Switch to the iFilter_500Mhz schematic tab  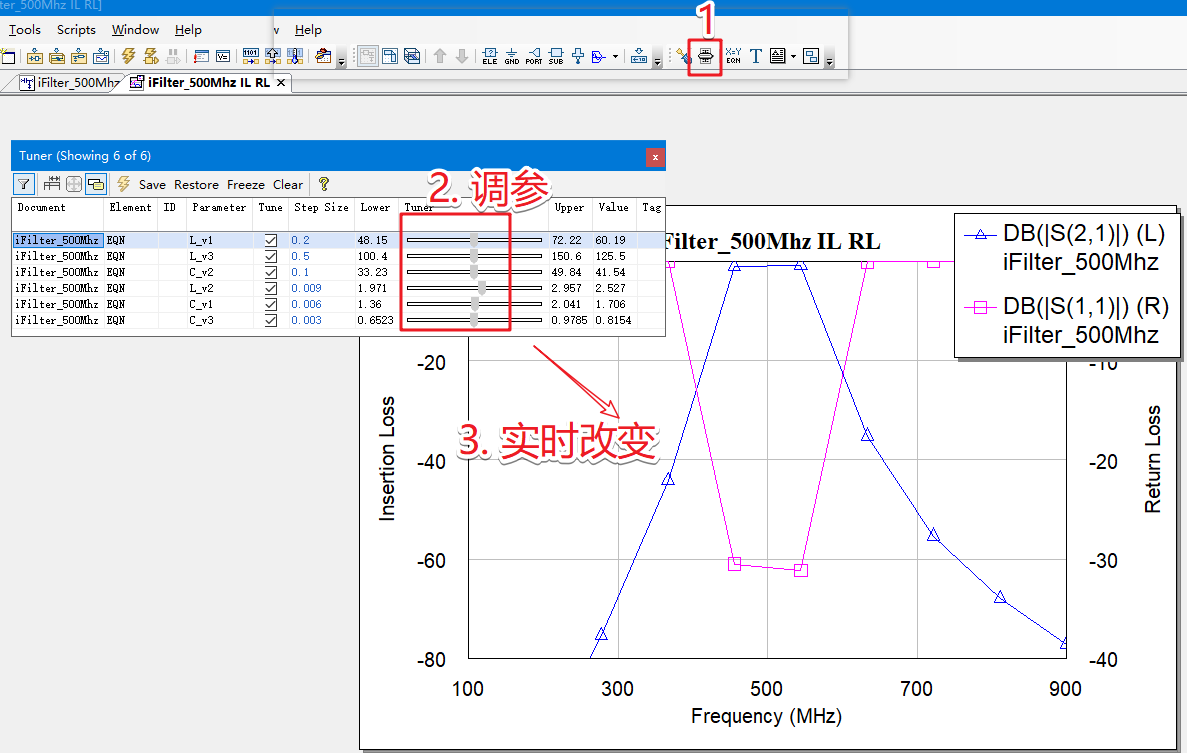[x=69, y=82]
